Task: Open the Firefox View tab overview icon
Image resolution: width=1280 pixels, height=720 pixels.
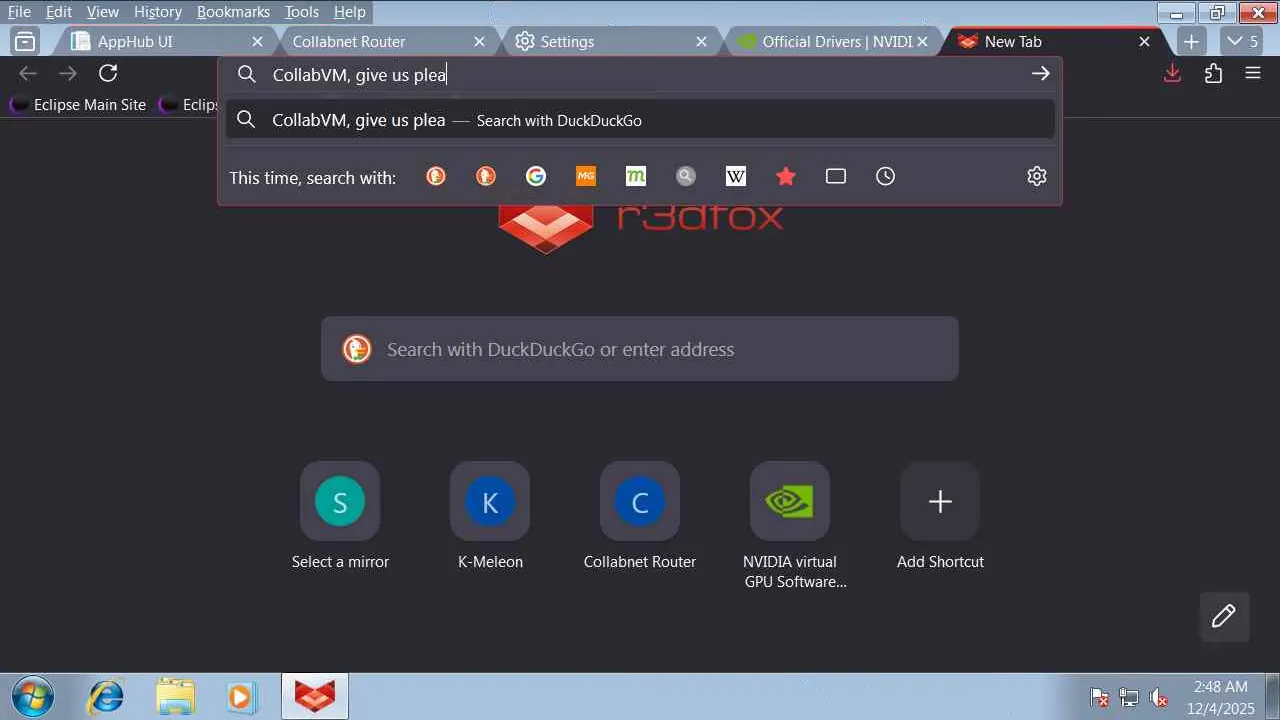Action: (x=25, y=42)
